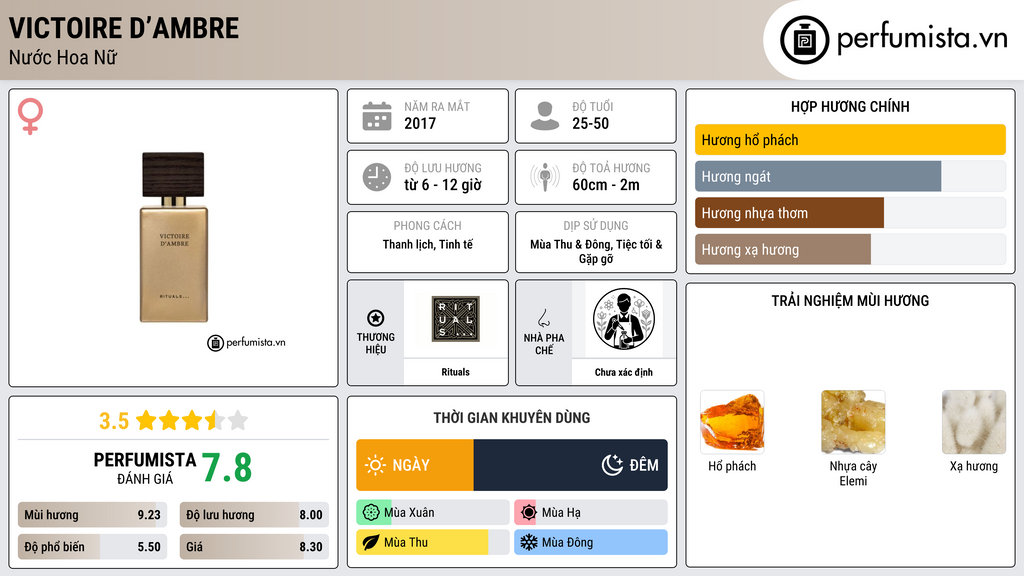The width and height of the screenshot is (1024, 576).
Task: Click the summer sun icon beside Mùa Hạ
Action: tap(528, 513)
